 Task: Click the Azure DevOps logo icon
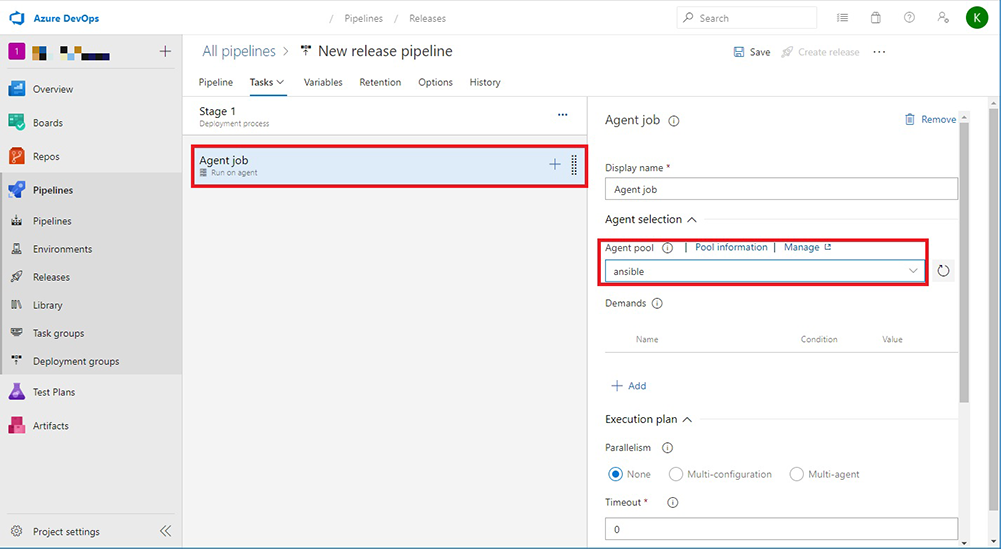(17, 18)
